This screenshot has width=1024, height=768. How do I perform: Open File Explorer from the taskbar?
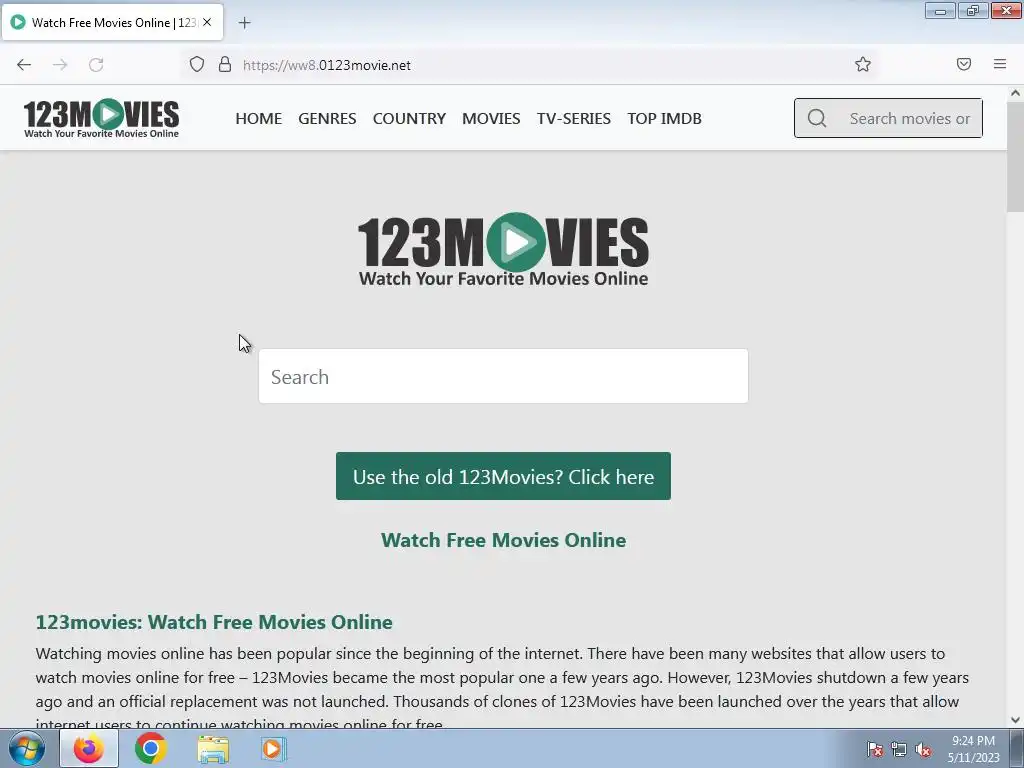213,748
